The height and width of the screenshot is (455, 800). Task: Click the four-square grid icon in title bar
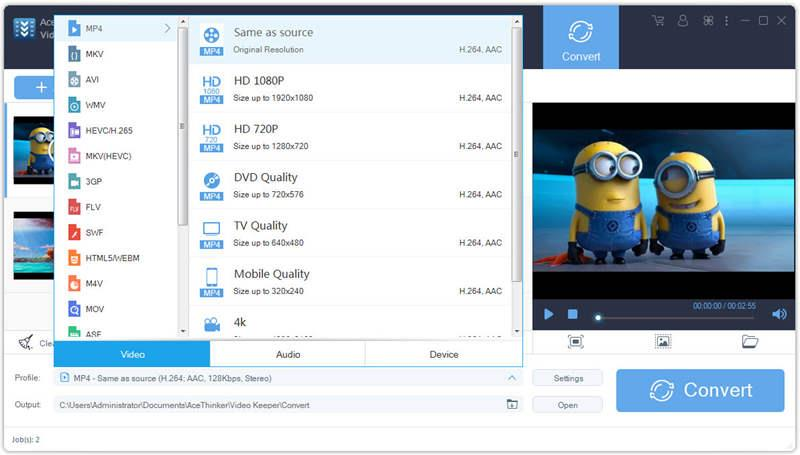pyautogui.click(x=708, y=20)
